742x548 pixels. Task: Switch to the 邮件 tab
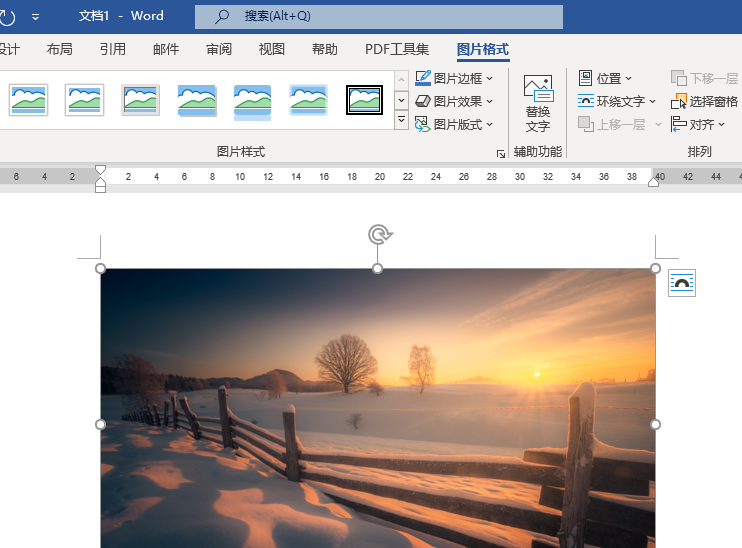click(x=166, y=49)
